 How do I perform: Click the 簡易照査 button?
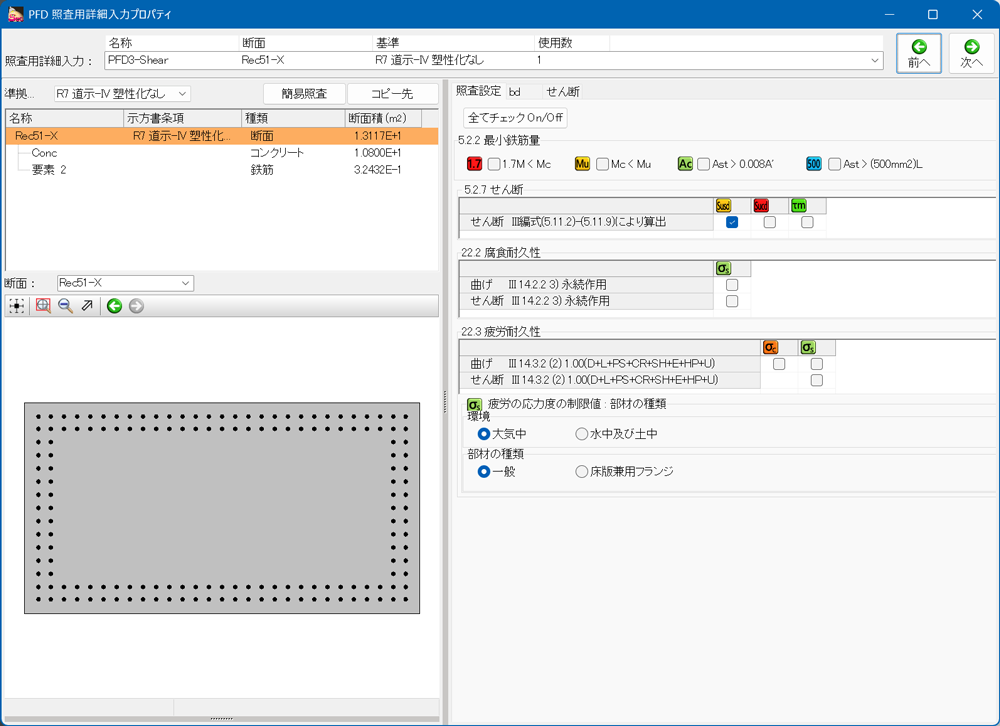pyautogui.click(x=304, y=94)
